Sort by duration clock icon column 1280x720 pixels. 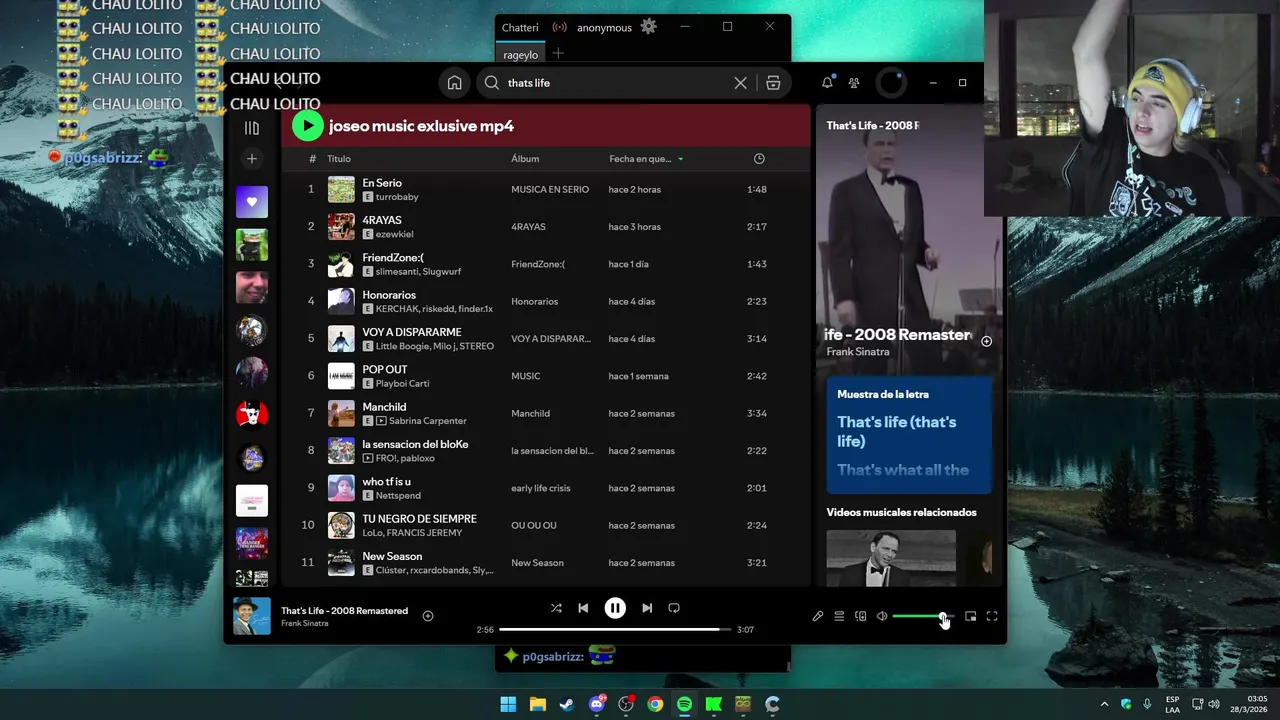point(759,159)
